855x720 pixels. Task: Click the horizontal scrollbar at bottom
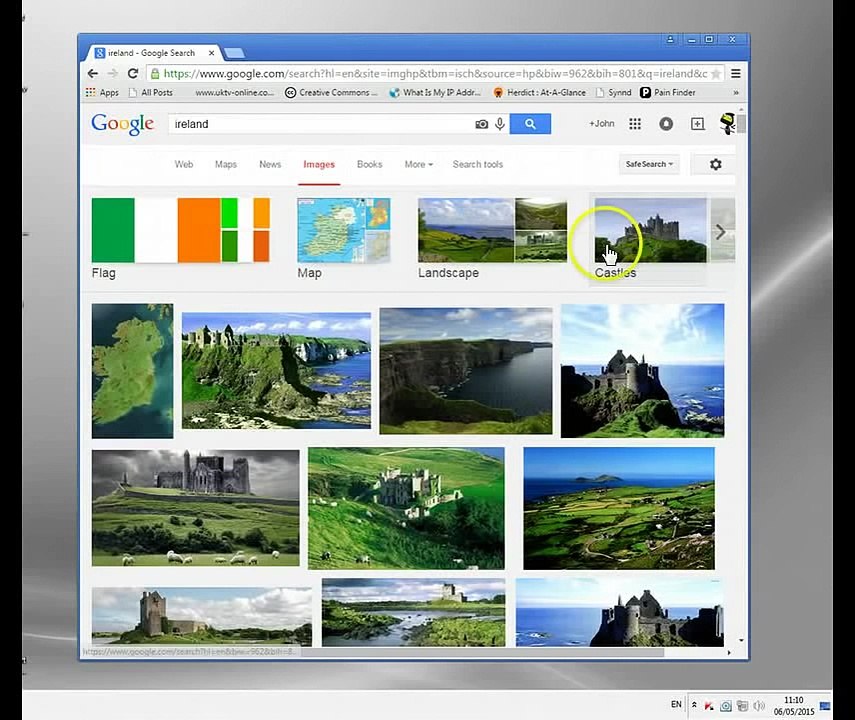tap(483, 652)
